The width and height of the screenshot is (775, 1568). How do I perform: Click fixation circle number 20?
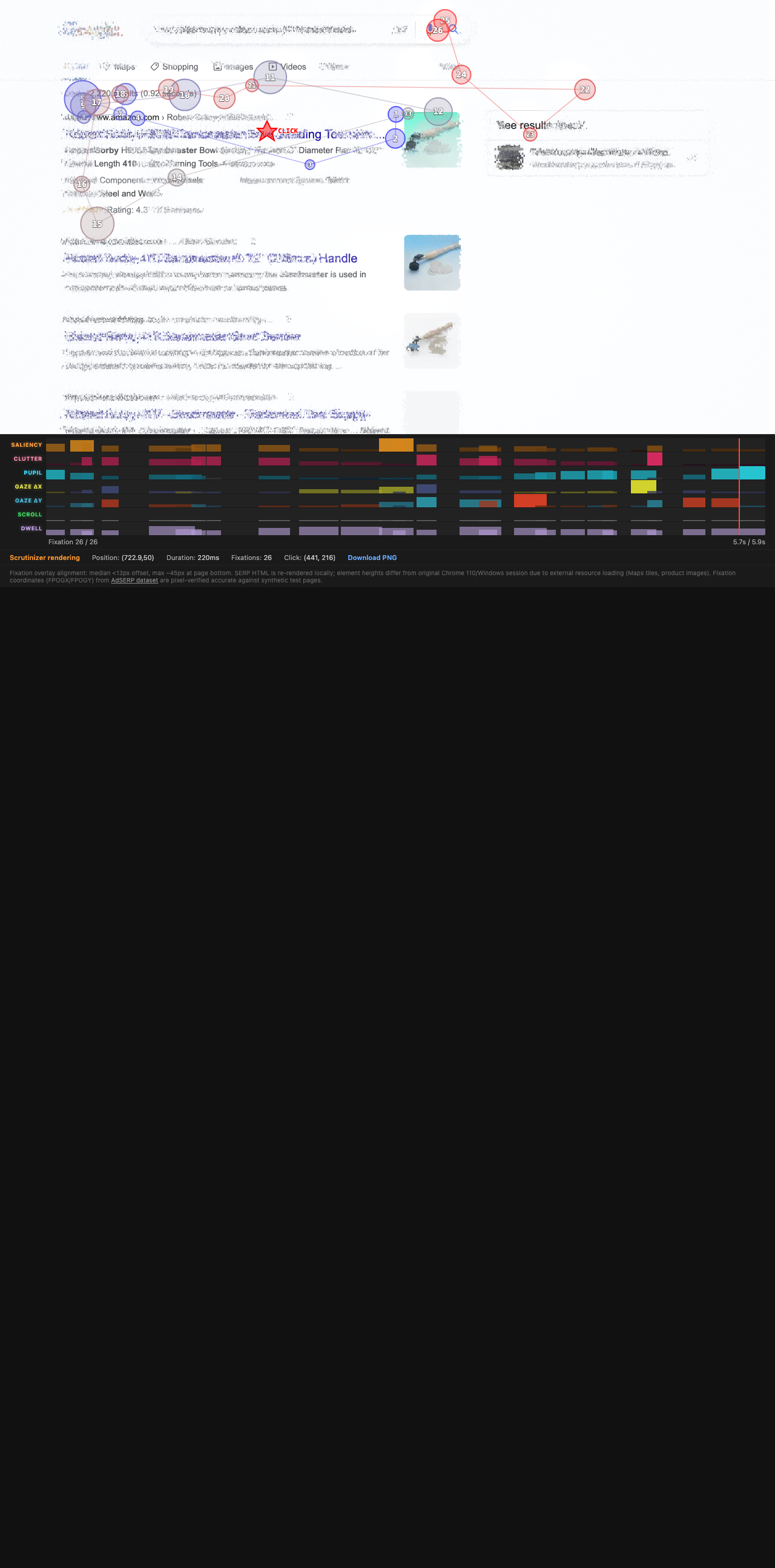[x=224, y=98]
